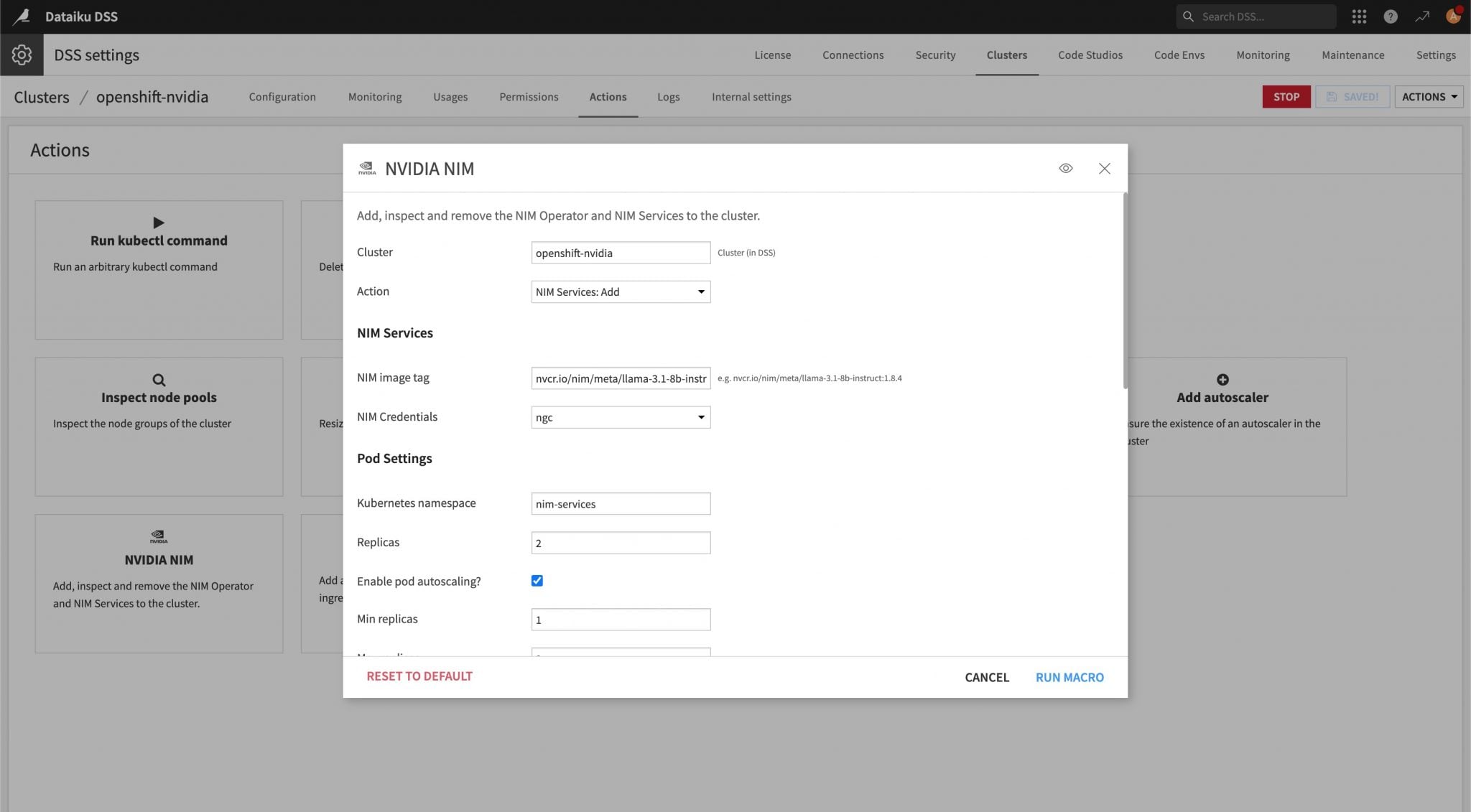Open the user profile avatar

click(1453, 17)
